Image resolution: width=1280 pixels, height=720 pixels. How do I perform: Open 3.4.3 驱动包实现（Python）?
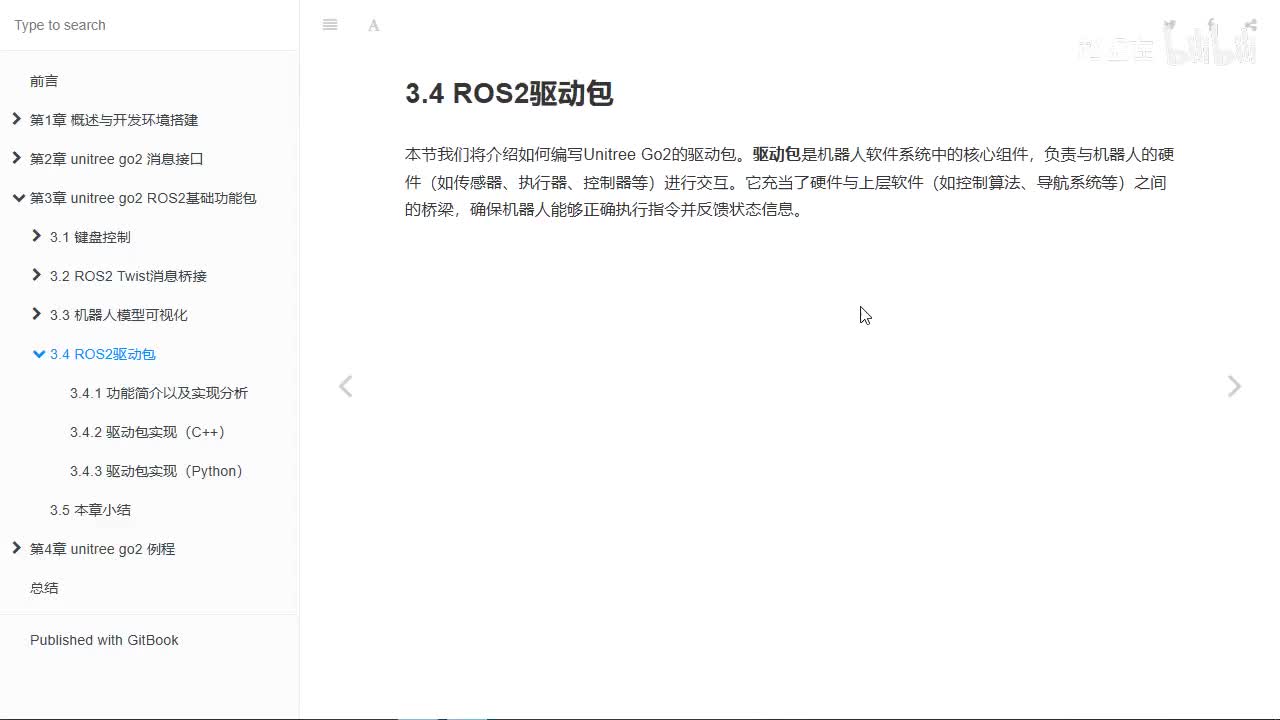pyautogui.click(x=158, y=471)
